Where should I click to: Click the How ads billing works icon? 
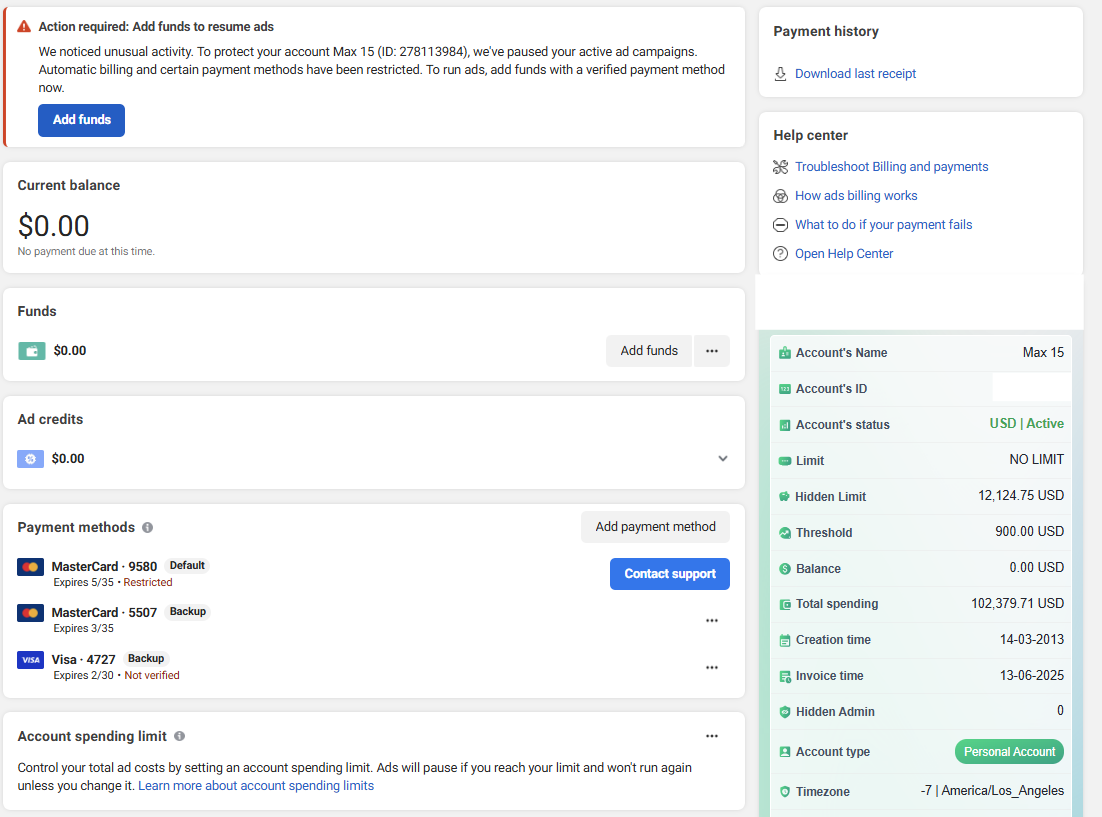point(780,196)
